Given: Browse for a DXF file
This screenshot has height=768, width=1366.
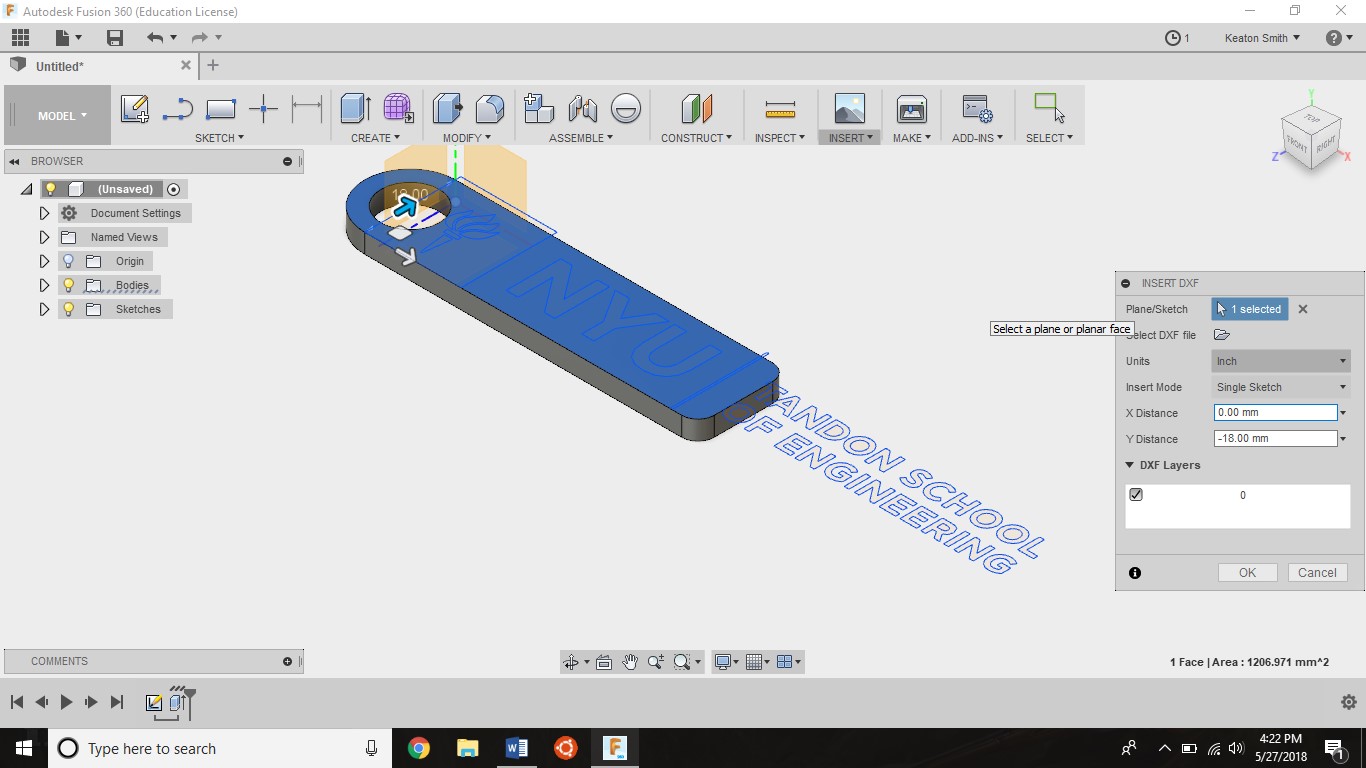Looking at the screenshot, I should 1221,335.
